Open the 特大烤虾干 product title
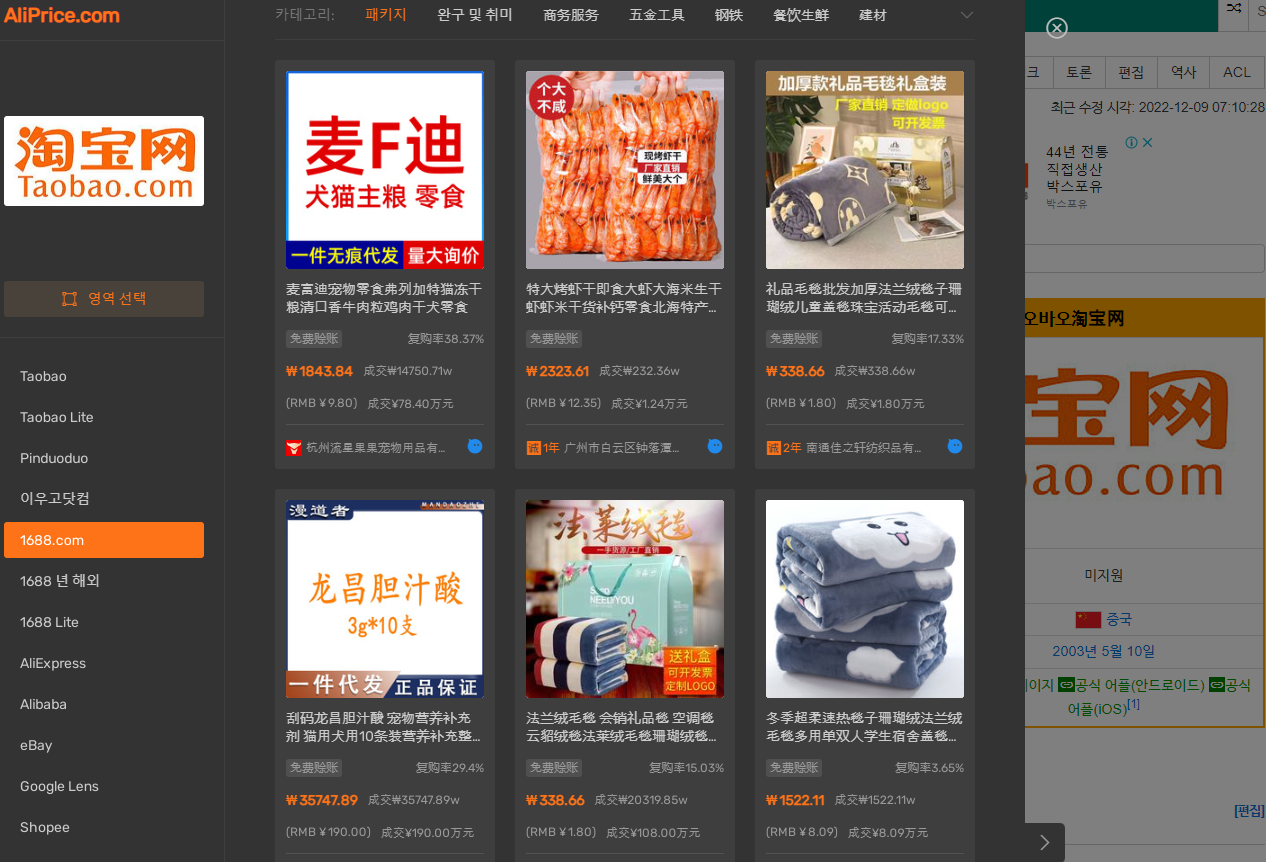 tap(625, 298)
